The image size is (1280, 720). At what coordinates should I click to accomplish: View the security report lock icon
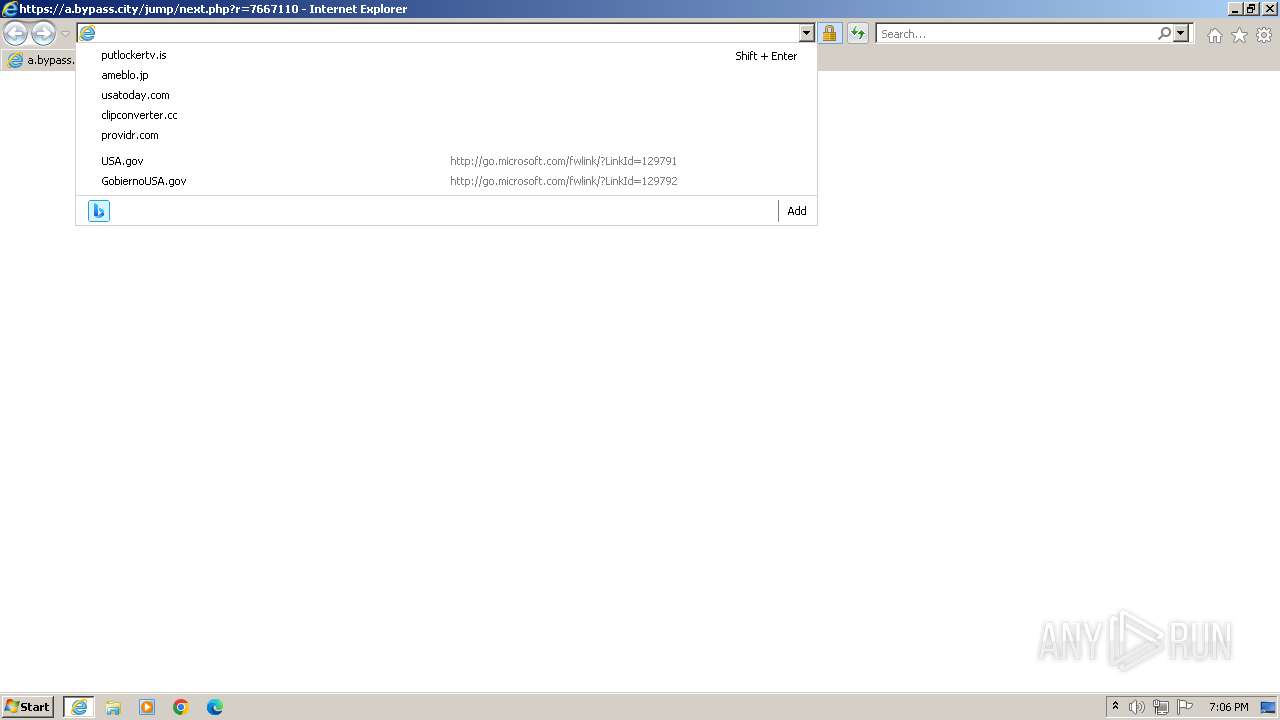click(x=829, y=33)
